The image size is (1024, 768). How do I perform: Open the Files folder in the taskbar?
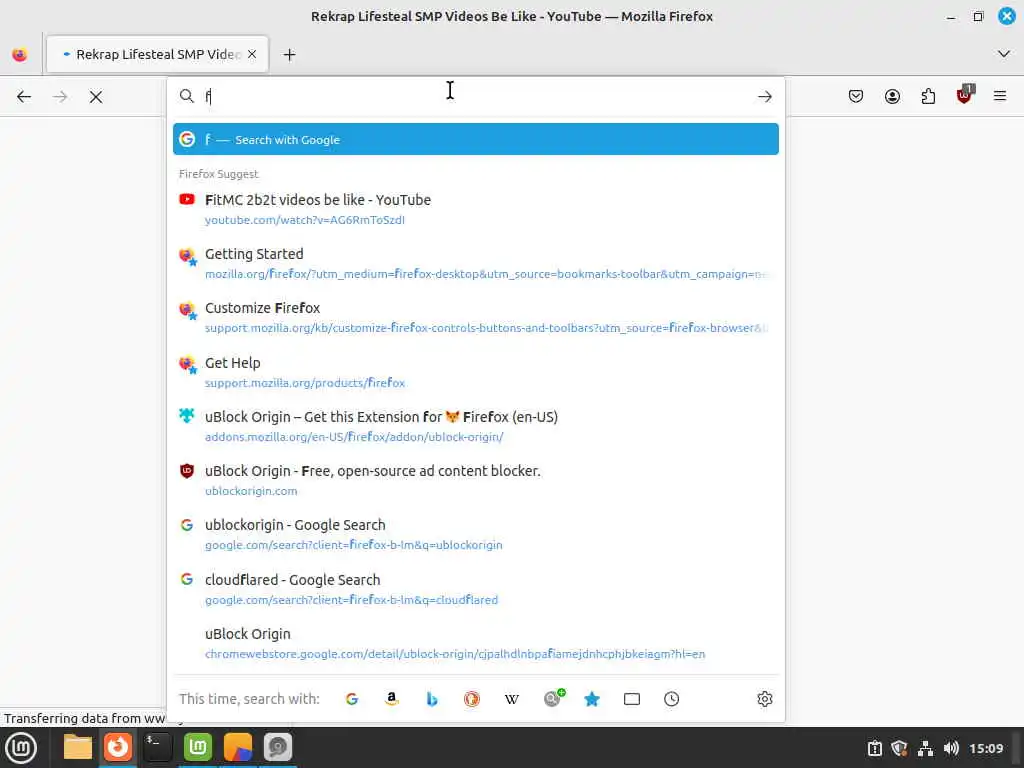click(x=78, y=747)
